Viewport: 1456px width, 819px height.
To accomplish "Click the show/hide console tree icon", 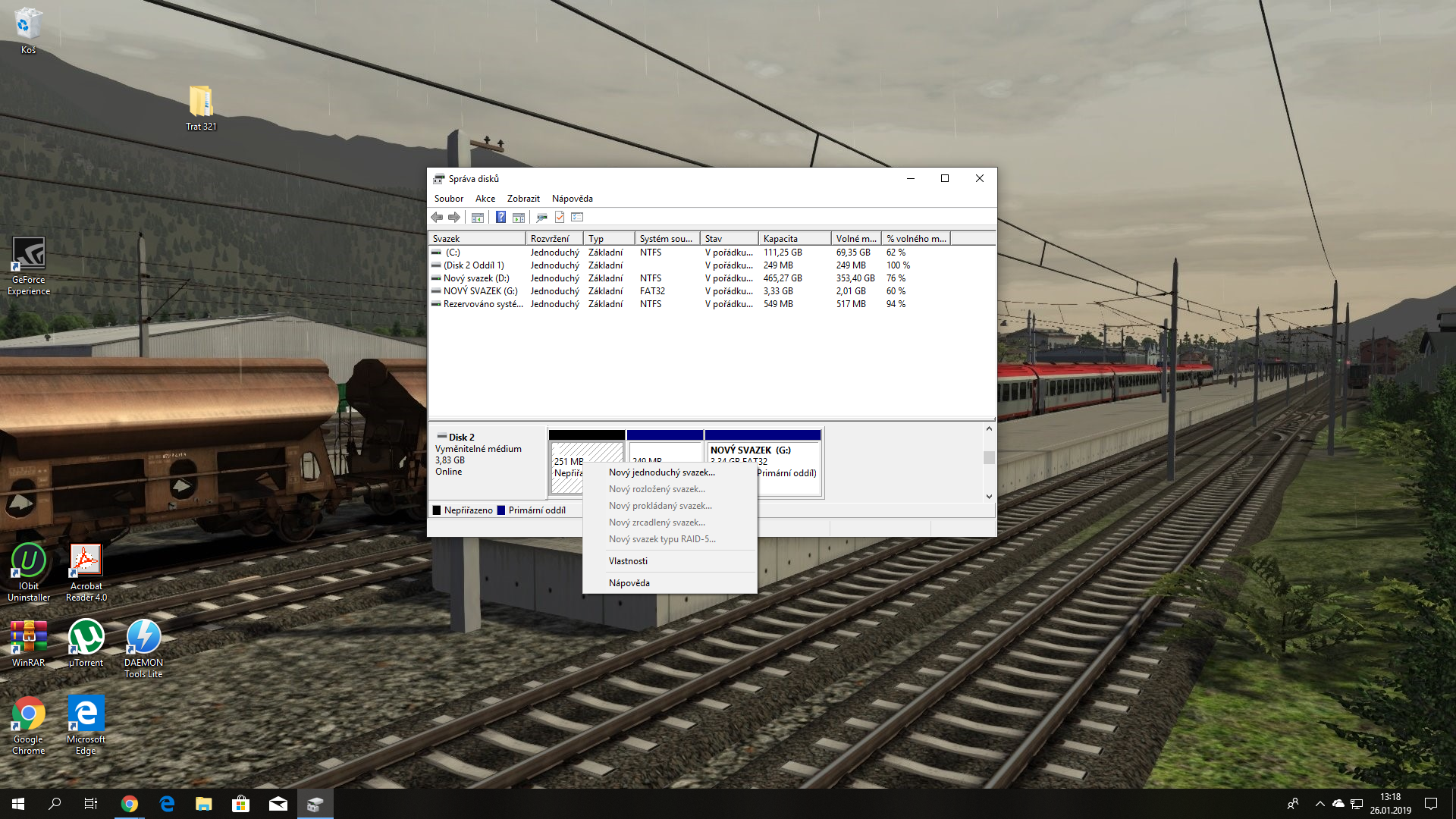I will 477,218.
